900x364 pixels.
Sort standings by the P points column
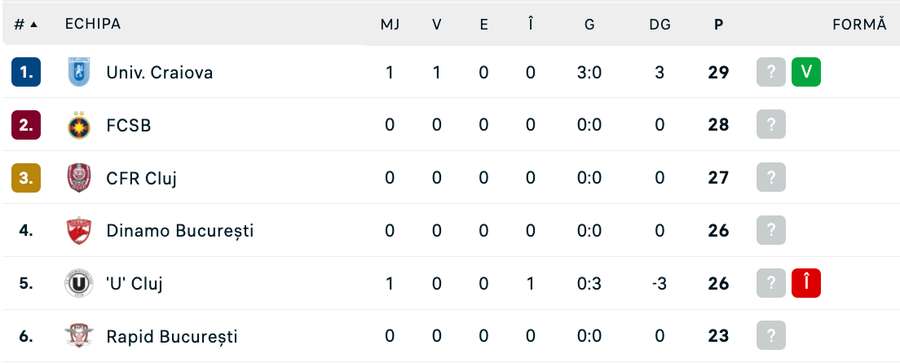[718, 25]
